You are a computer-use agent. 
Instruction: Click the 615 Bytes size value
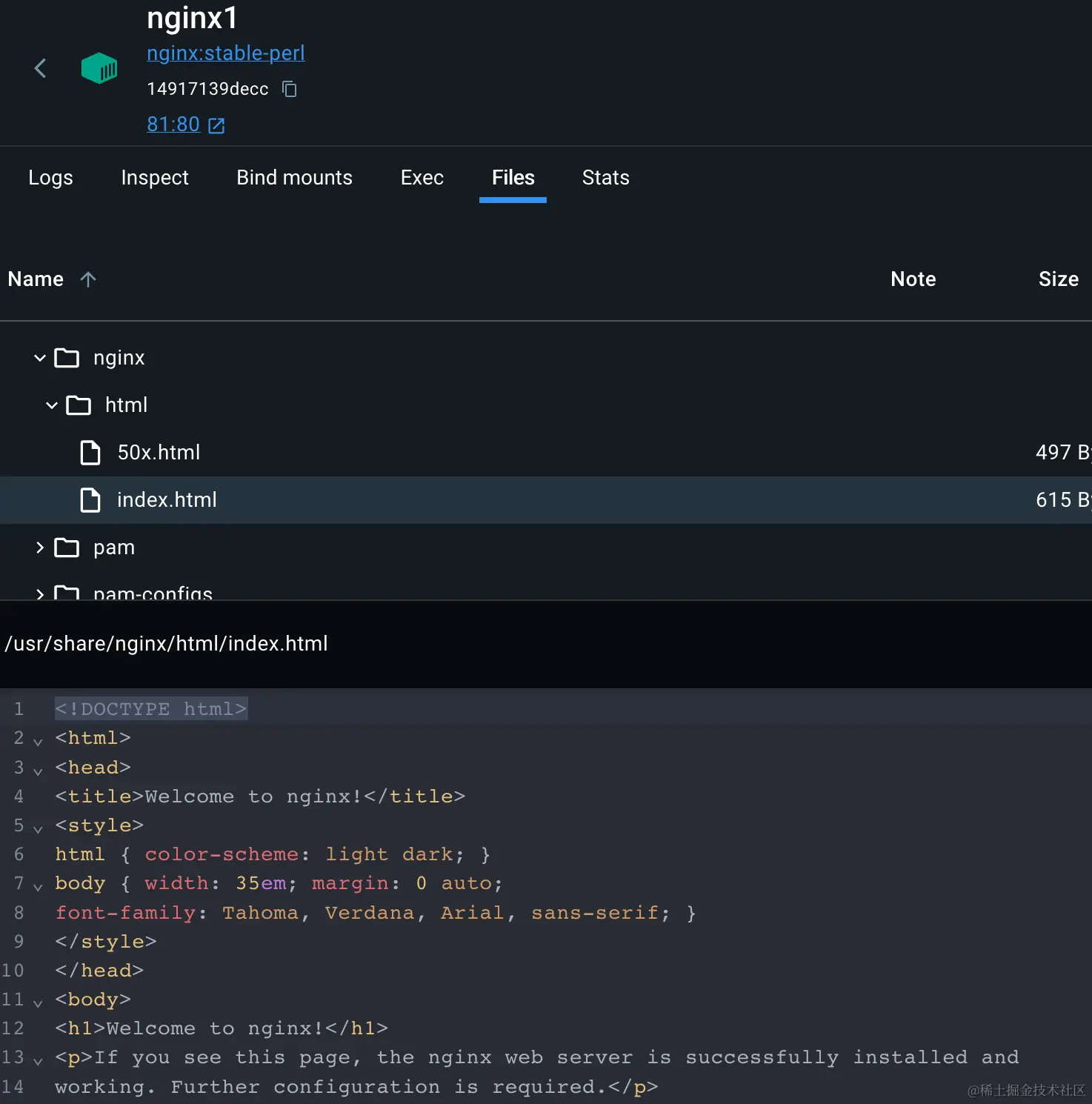tap(1063, 500)
